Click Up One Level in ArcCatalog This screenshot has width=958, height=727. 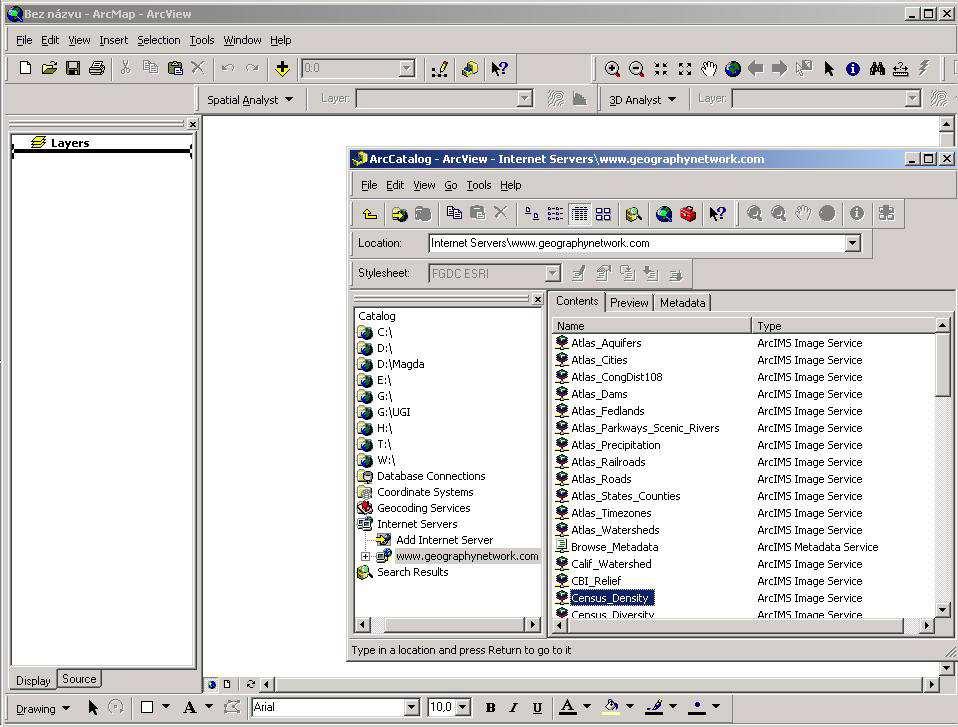[370, 214]
